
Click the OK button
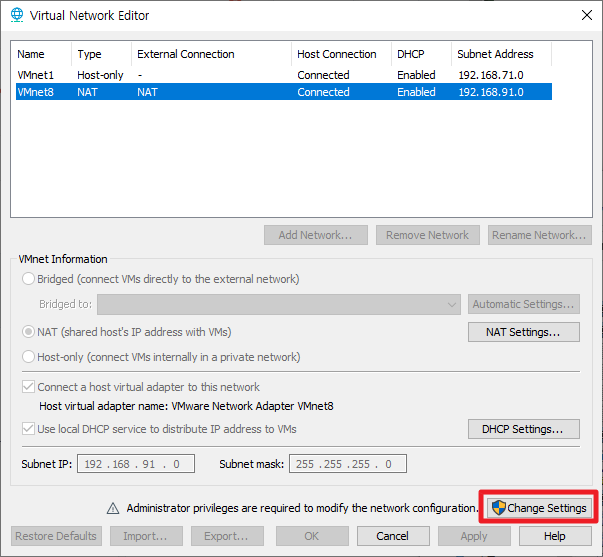312,536
